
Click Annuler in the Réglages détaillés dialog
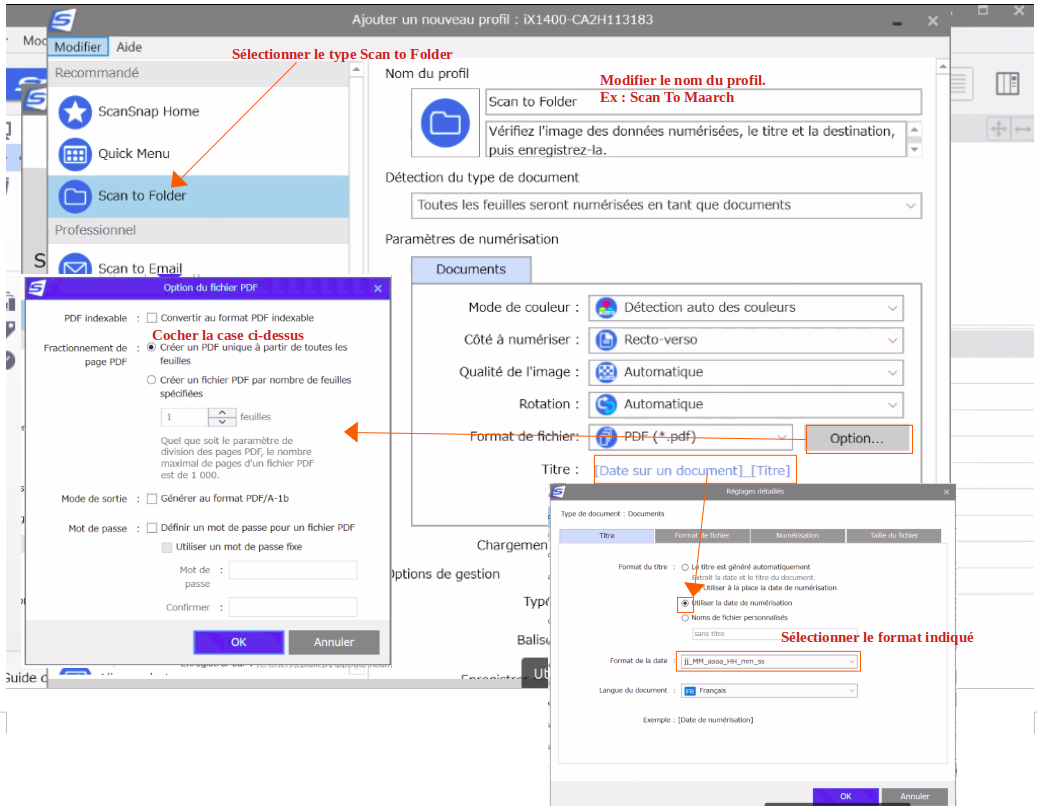915,796
